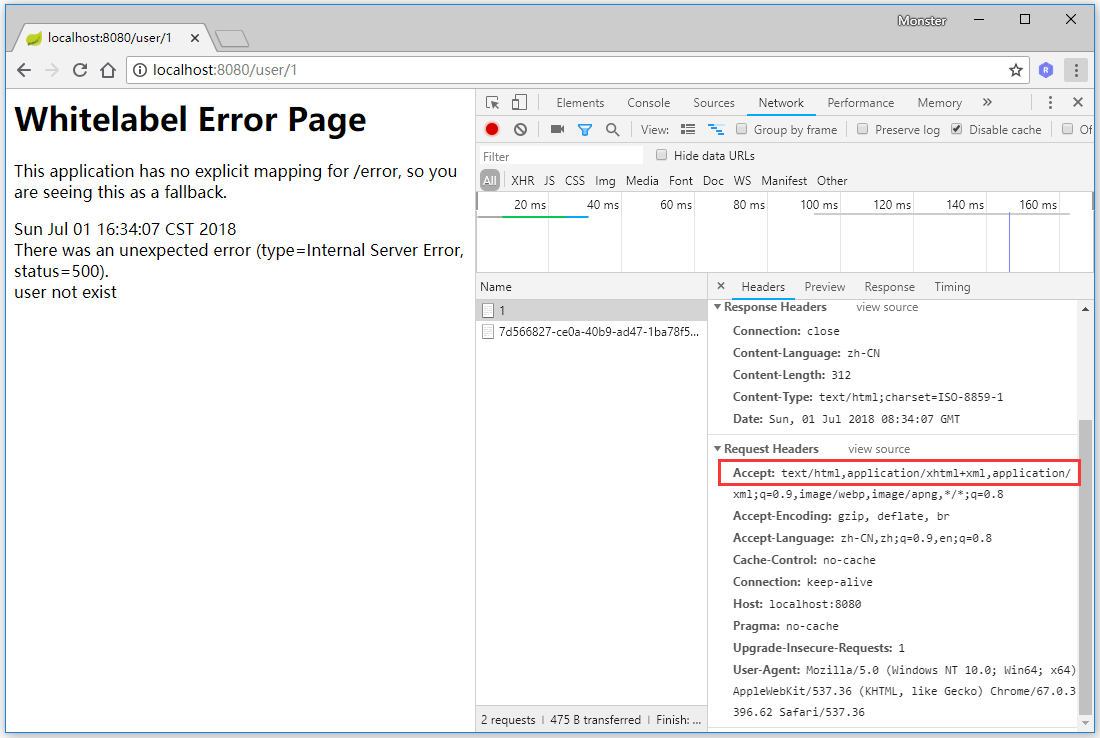Filter requests by Img
Image resolution: width=1100 pixels, height=738 pixels.
pyautogui.click(x=605, y=180)
